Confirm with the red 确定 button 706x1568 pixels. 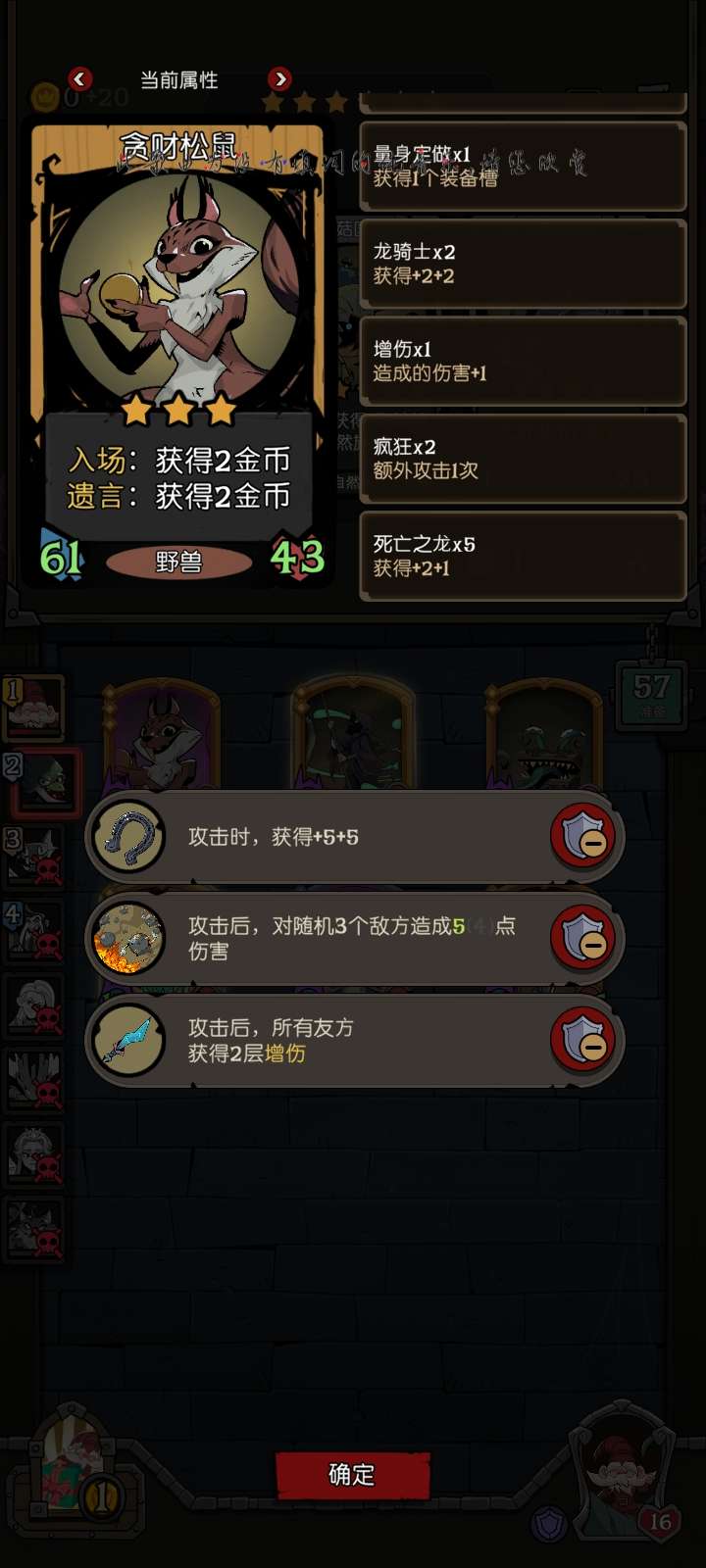point(352,1475)
